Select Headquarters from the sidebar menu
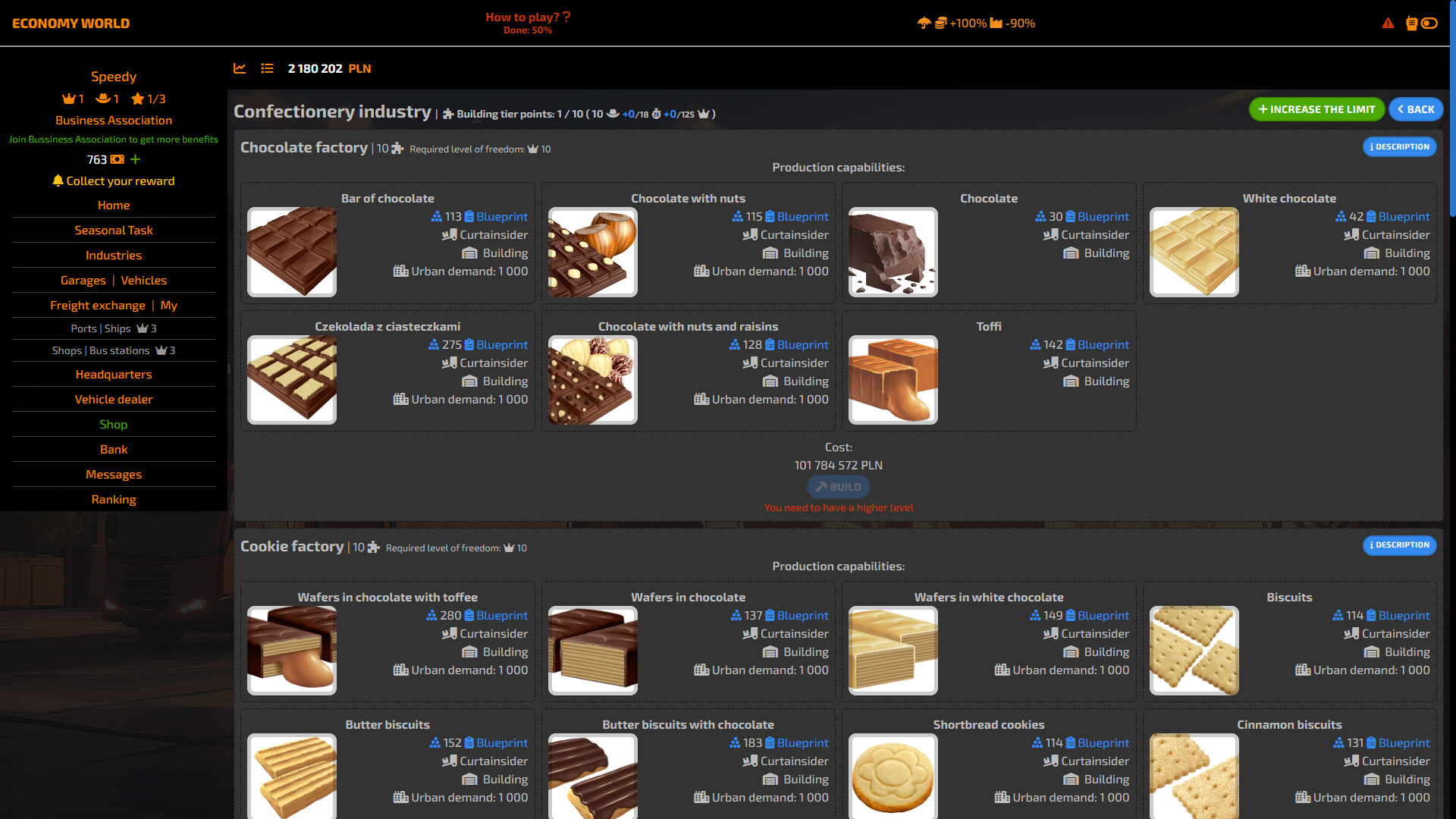Screen dimensions: 1456x819 113,374
